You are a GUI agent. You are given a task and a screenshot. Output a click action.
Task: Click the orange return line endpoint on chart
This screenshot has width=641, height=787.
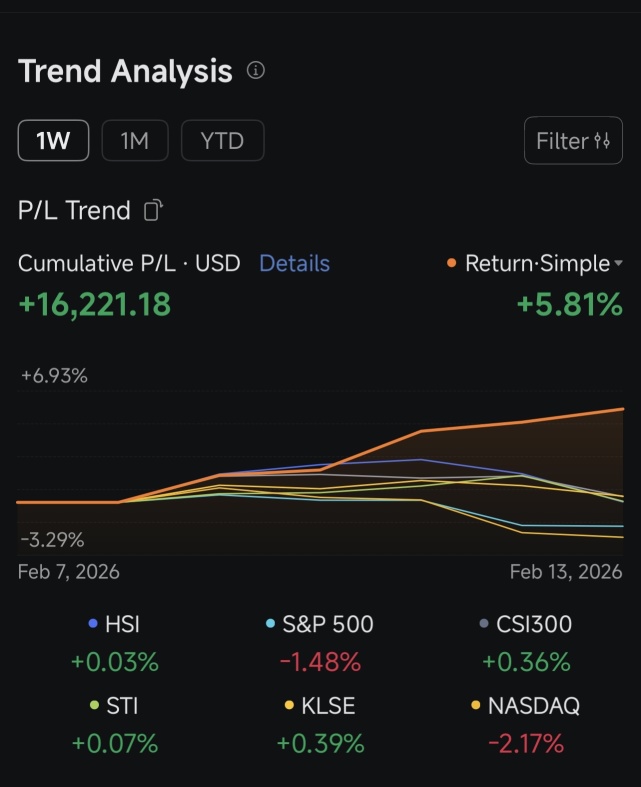click(x=622, y=409)
